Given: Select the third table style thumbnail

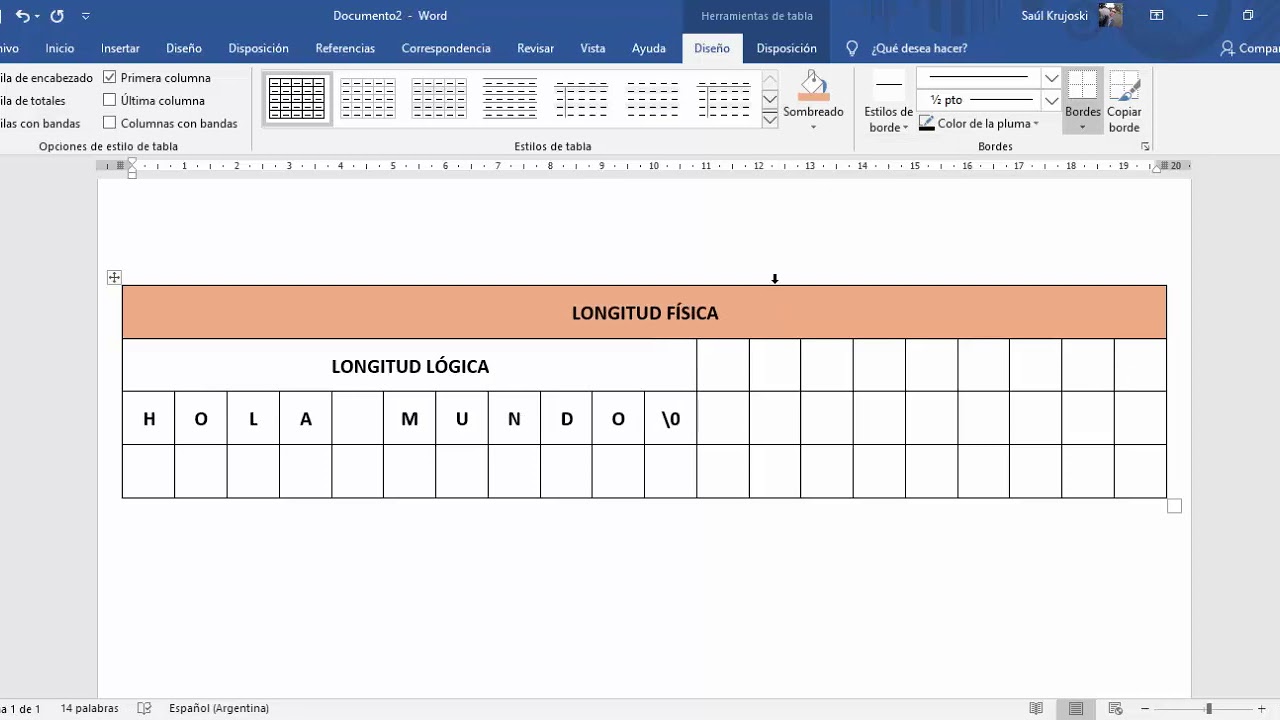Looking at the screenshot, I should click(439, 98).
